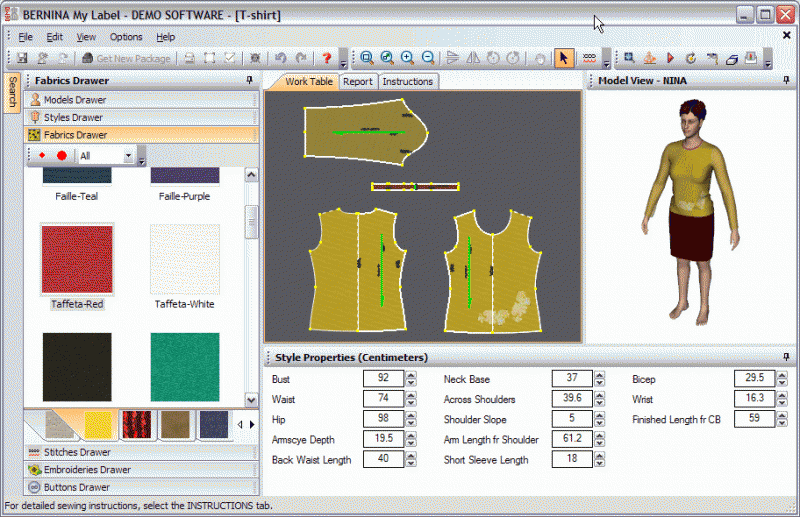Click the Neck Base value field

571,378
